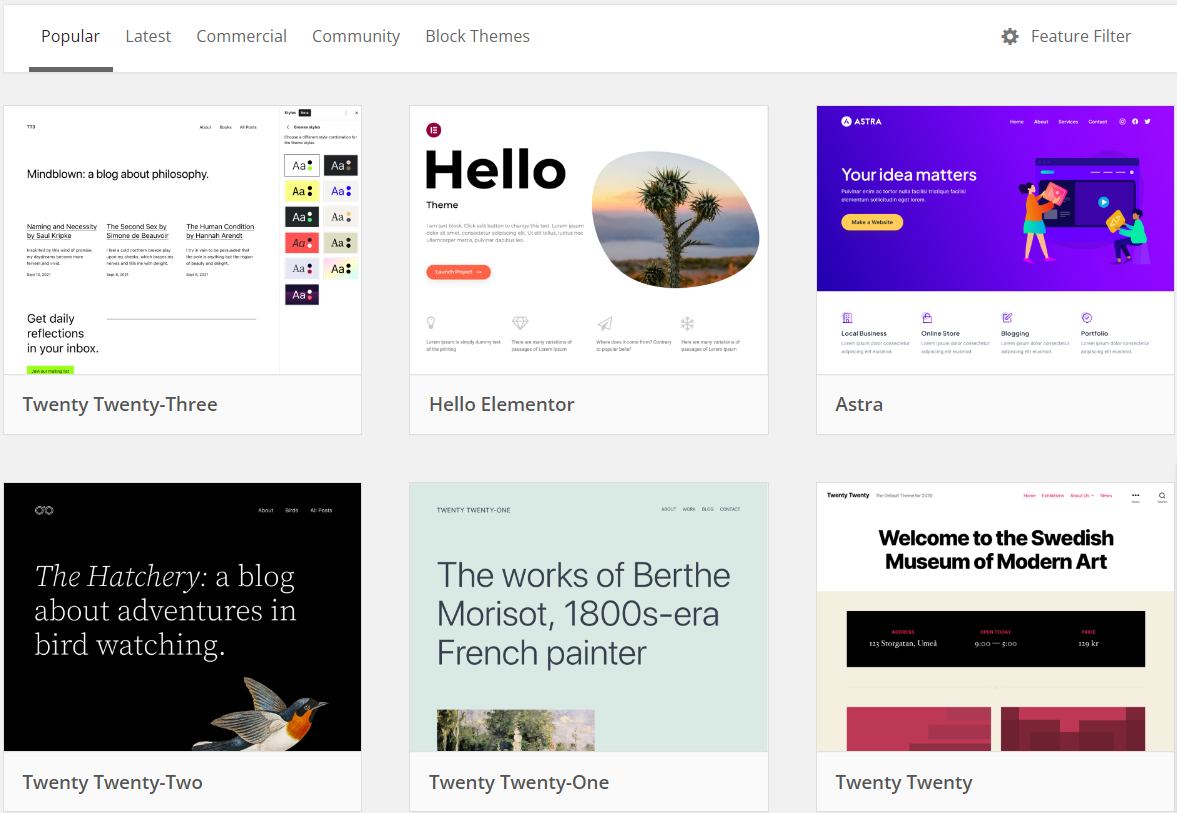Click 'The works of Berthe Morisot' heading
The width and height of the screenshot is (1177, 813).
(583, 614)
